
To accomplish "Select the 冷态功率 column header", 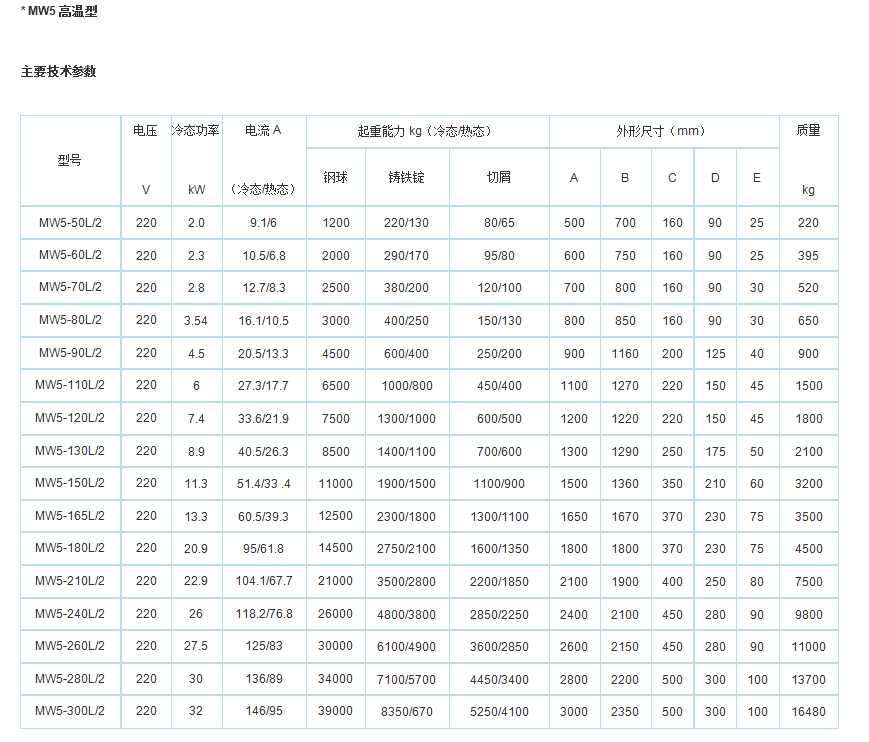I will pos(196,131).
